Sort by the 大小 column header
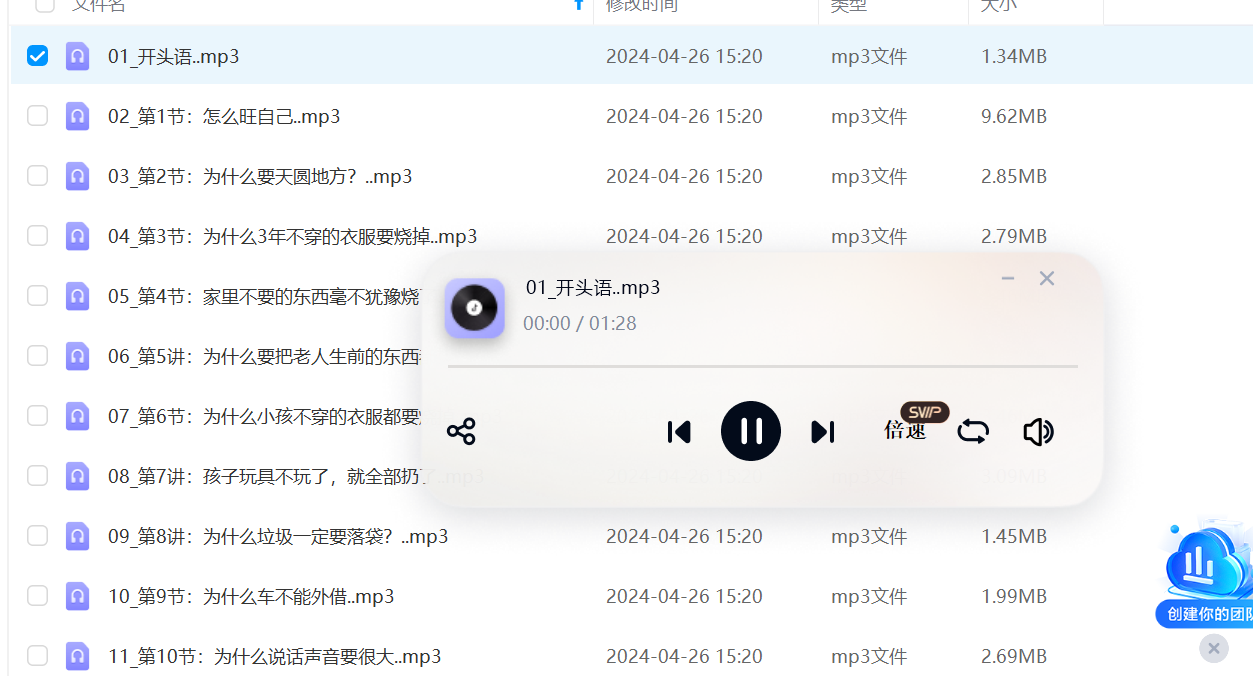 coord(999,6)
